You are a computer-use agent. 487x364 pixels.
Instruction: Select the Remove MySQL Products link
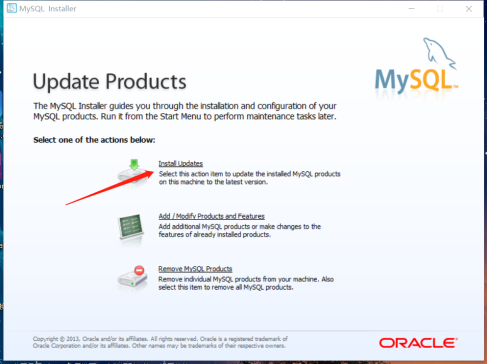click(x=195, y=269)
